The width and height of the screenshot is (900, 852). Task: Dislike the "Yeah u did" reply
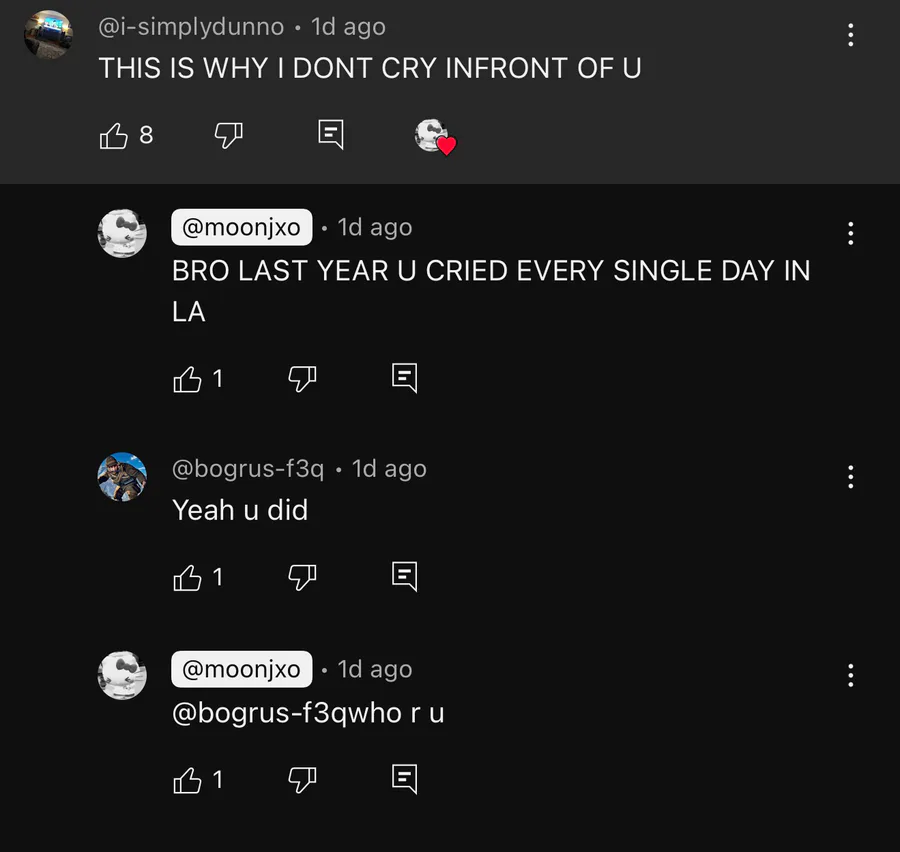[302, 578]
